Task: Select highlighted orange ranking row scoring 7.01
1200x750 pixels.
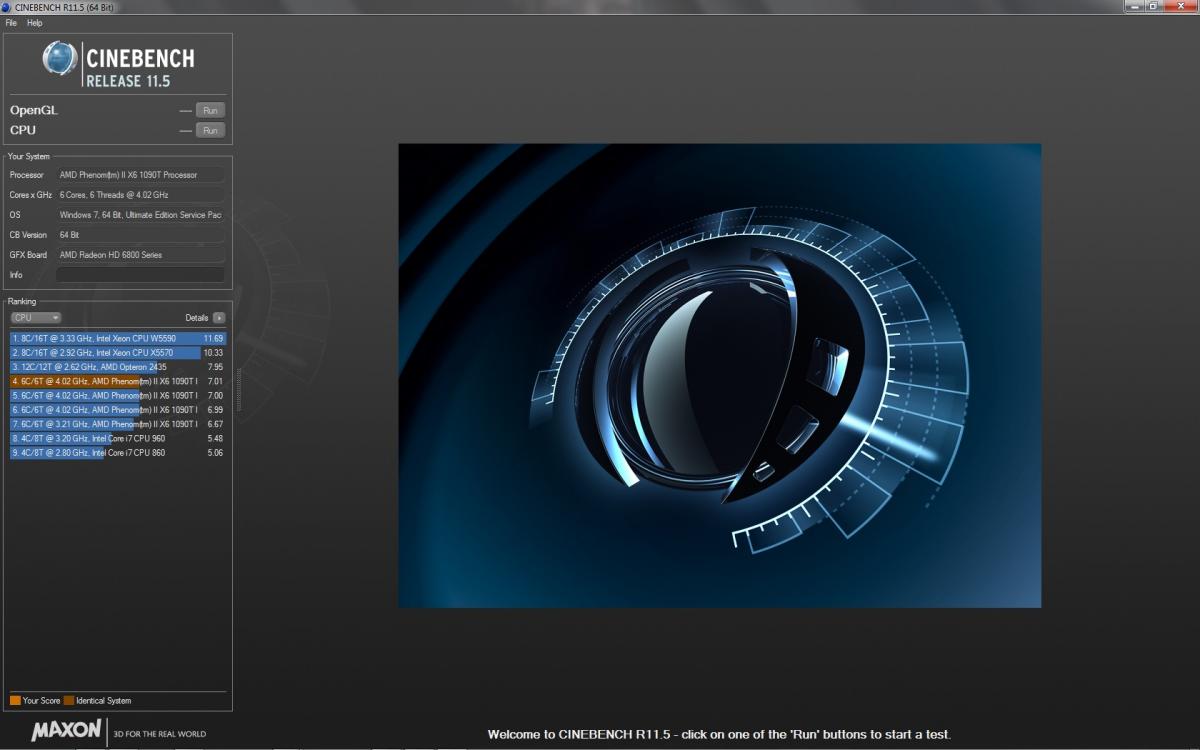Action: point(118,381)
